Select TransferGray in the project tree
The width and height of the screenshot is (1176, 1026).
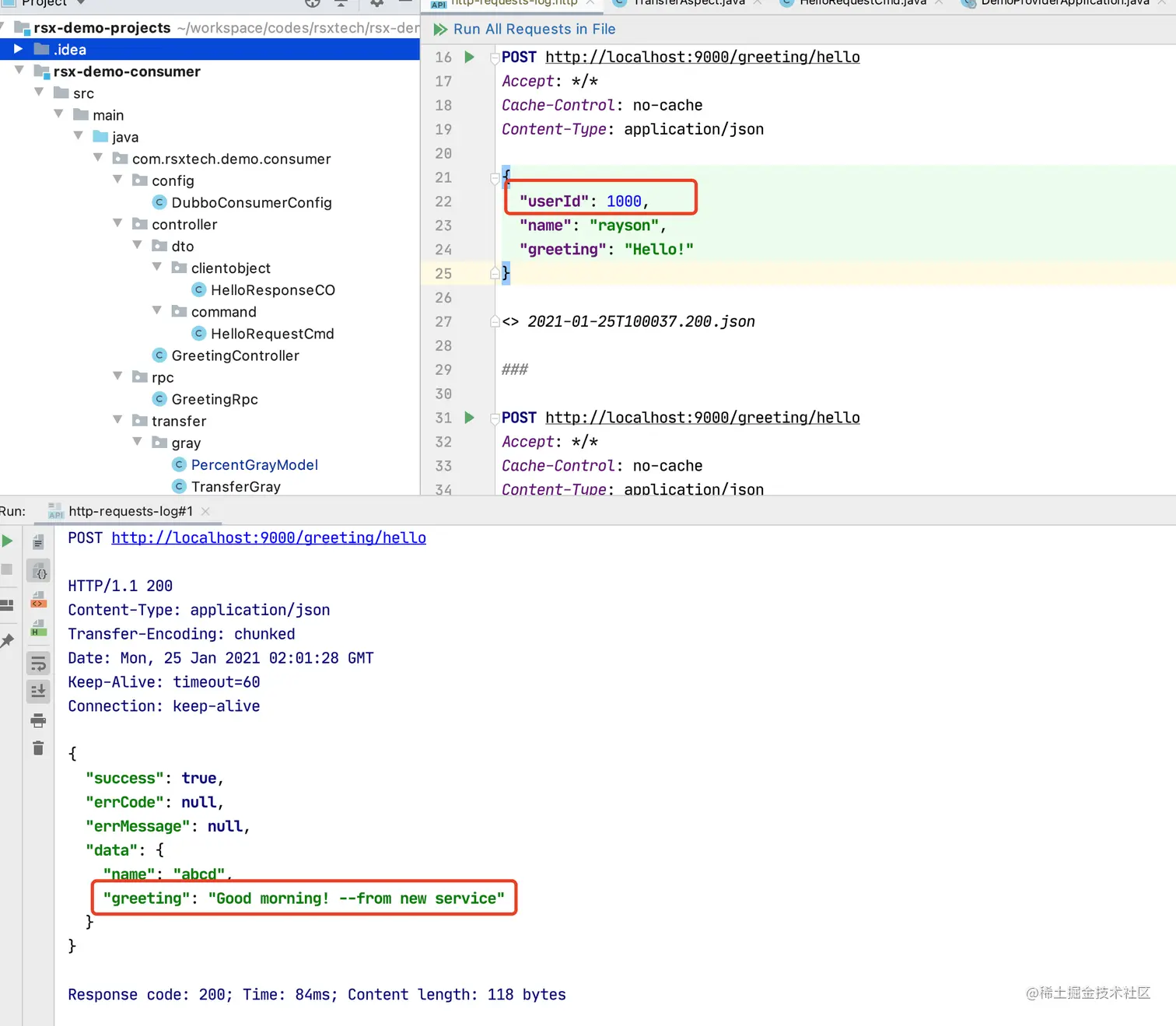(x=236, y=486)
